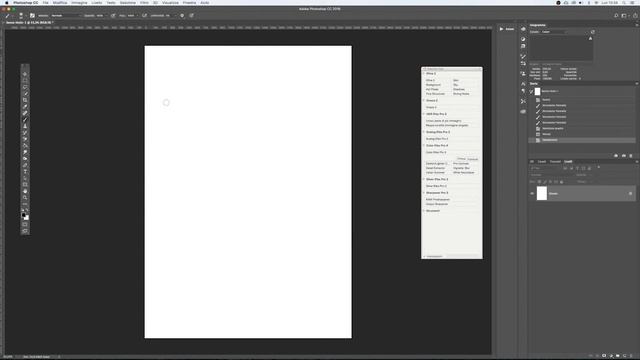Select the Spot Healing Brush tool

click(x=25, y=113)
